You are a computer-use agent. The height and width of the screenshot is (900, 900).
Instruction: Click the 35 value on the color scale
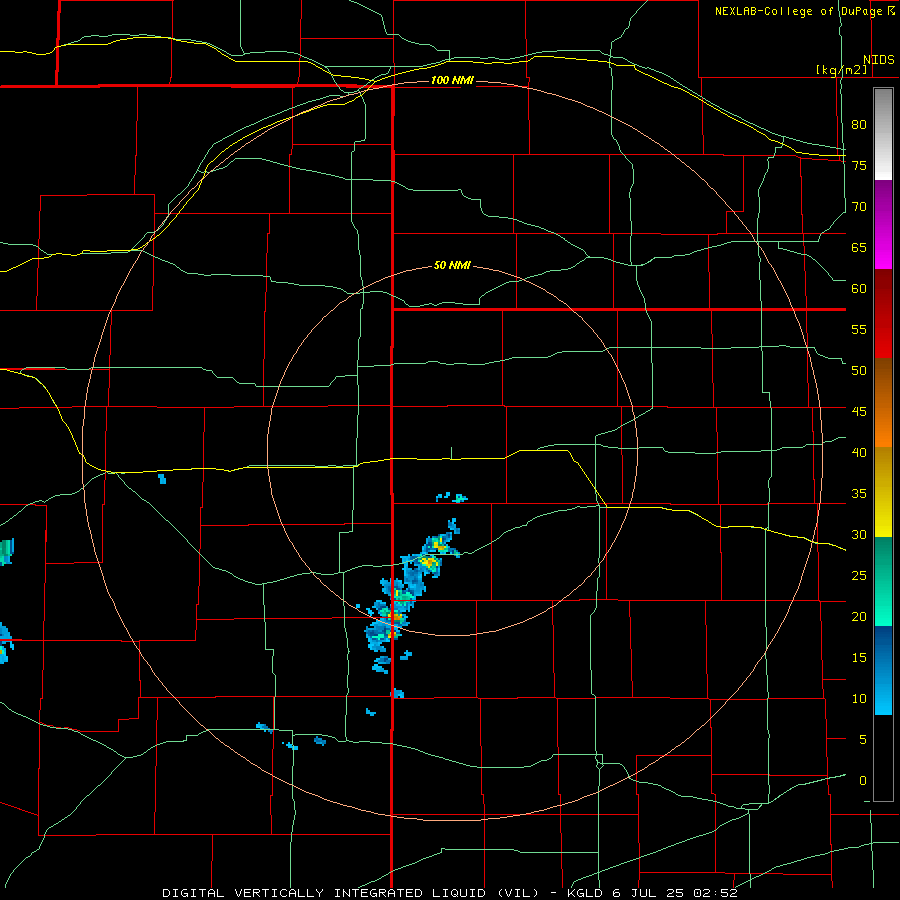point(859,494)
